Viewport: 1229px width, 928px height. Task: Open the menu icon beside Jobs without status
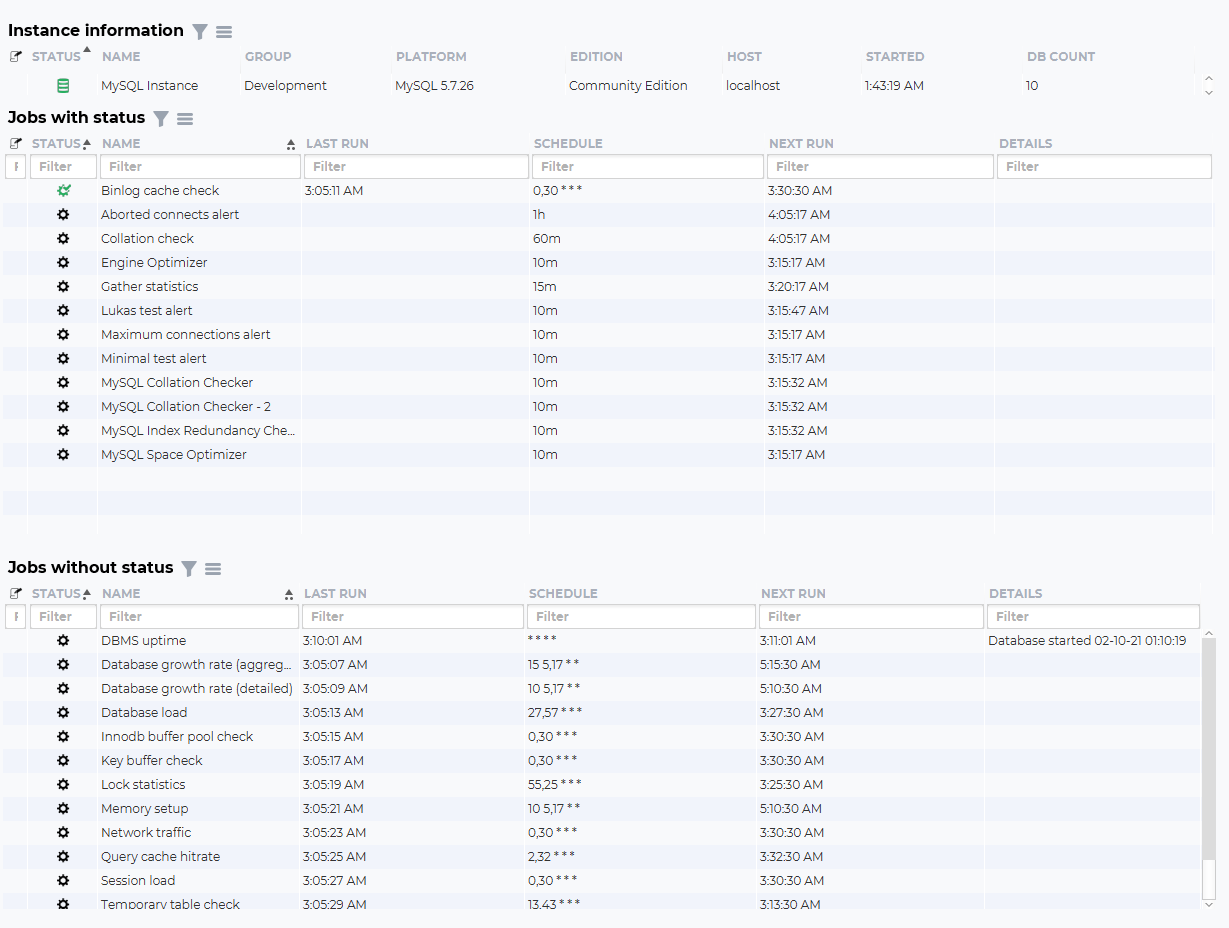213,569
